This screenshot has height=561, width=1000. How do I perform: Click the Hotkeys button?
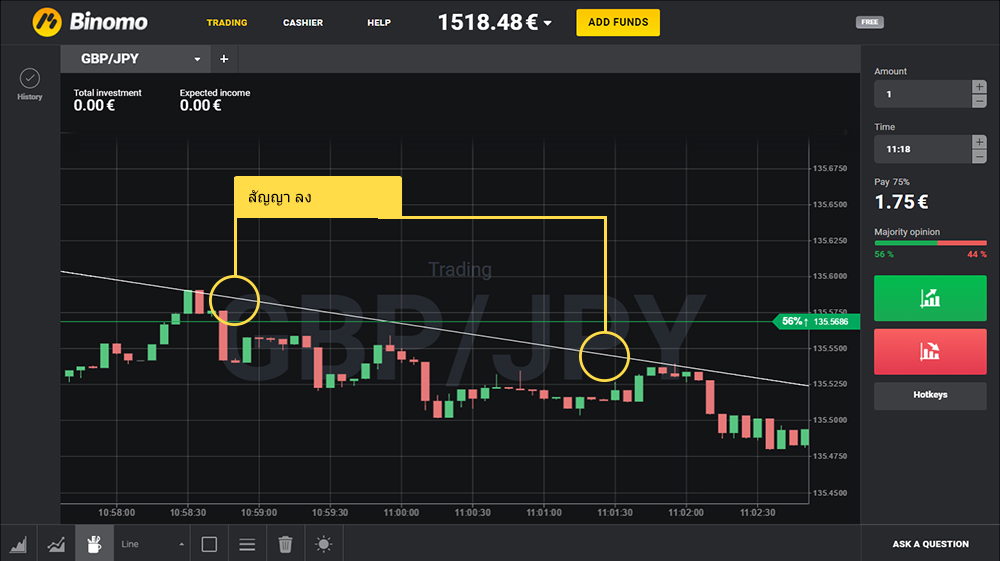coord(930,395)
